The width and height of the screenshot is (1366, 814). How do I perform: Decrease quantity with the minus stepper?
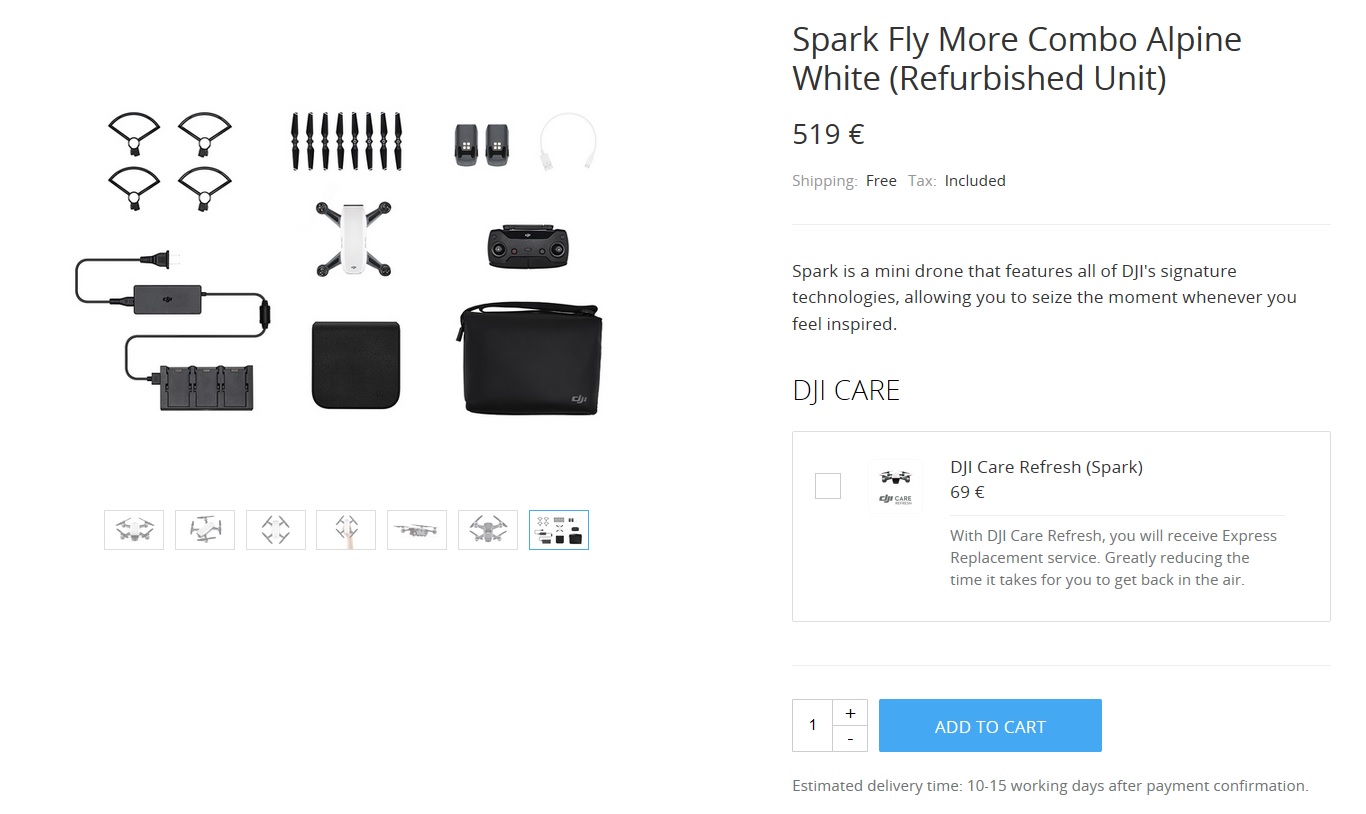pos(850,738)
